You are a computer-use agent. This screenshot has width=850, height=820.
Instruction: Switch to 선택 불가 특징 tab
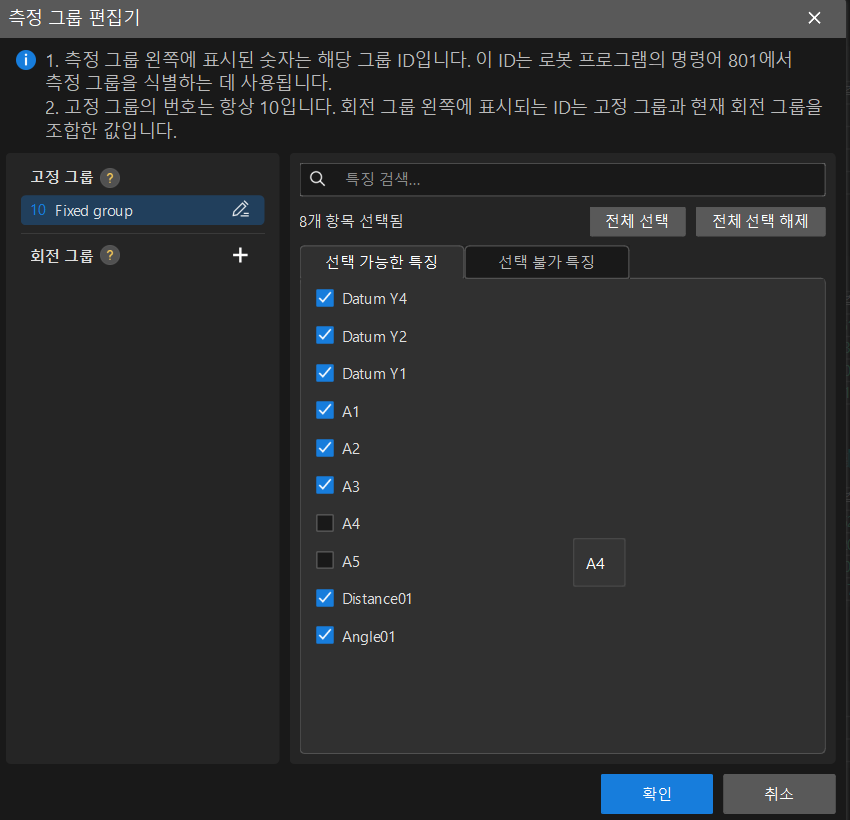click(x=546, y=262)
